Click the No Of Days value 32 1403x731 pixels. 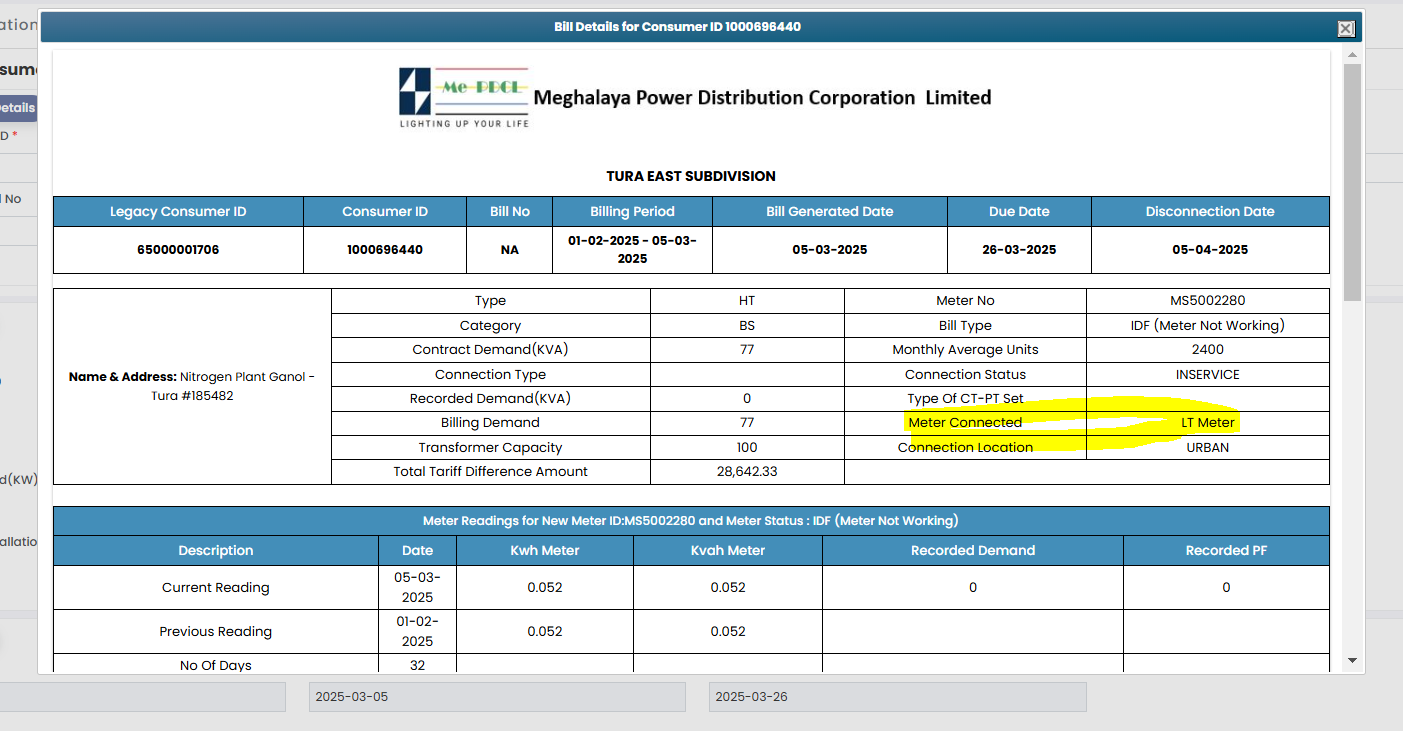coord(418,666)
